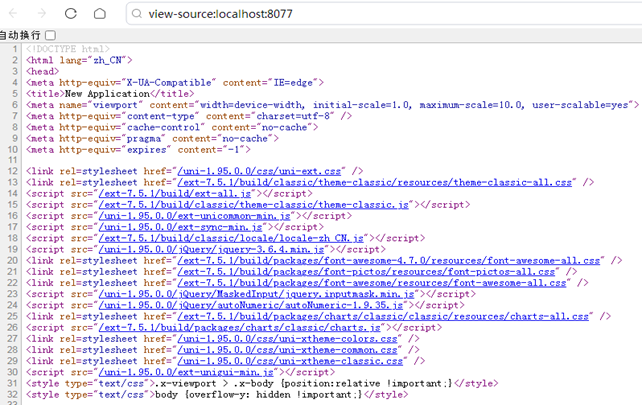The width and height of the screenshot is (642, 405).
Task: Click the expires meta line
Action: 138,150
